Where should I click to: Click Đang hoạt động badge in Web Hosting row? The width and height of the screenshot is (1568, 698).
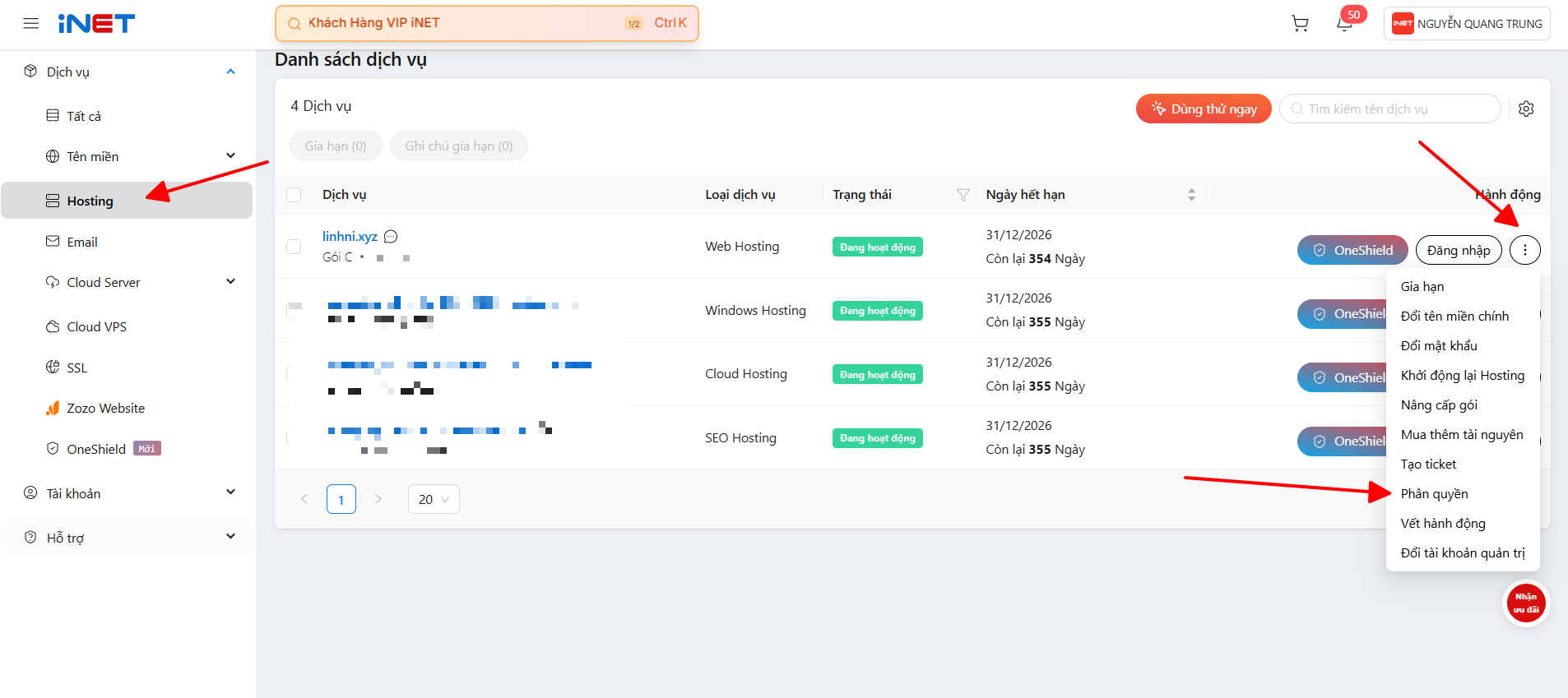(x=878, y=247)
